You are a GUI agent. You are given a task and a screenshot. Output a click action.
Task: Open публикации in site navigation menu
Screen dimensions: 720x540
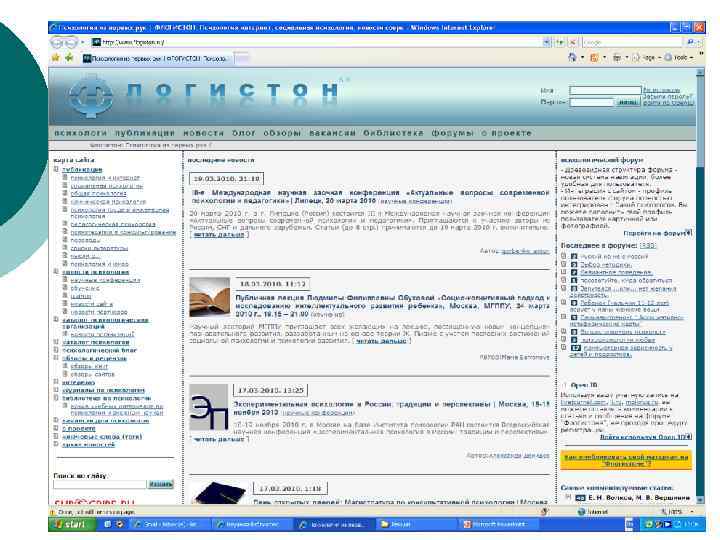[145, 133]
